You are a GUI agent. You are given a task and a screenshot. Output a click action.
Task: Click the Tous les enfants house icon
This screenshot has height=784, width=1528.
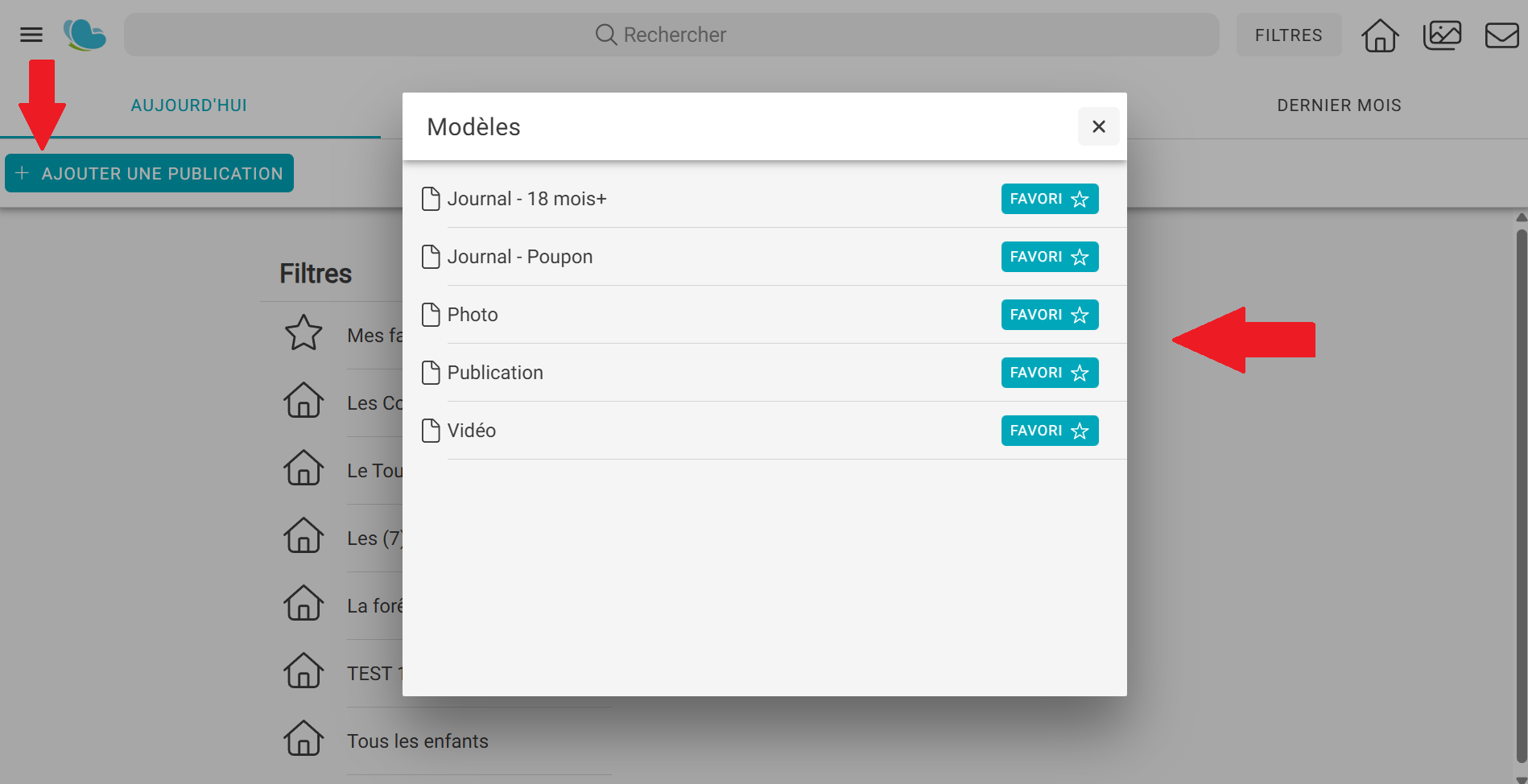[x=304, y=739]
